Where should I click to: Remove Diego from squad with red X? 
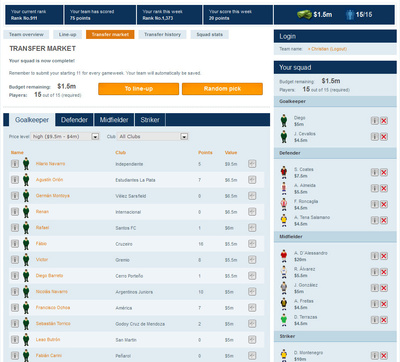point(384,121)
